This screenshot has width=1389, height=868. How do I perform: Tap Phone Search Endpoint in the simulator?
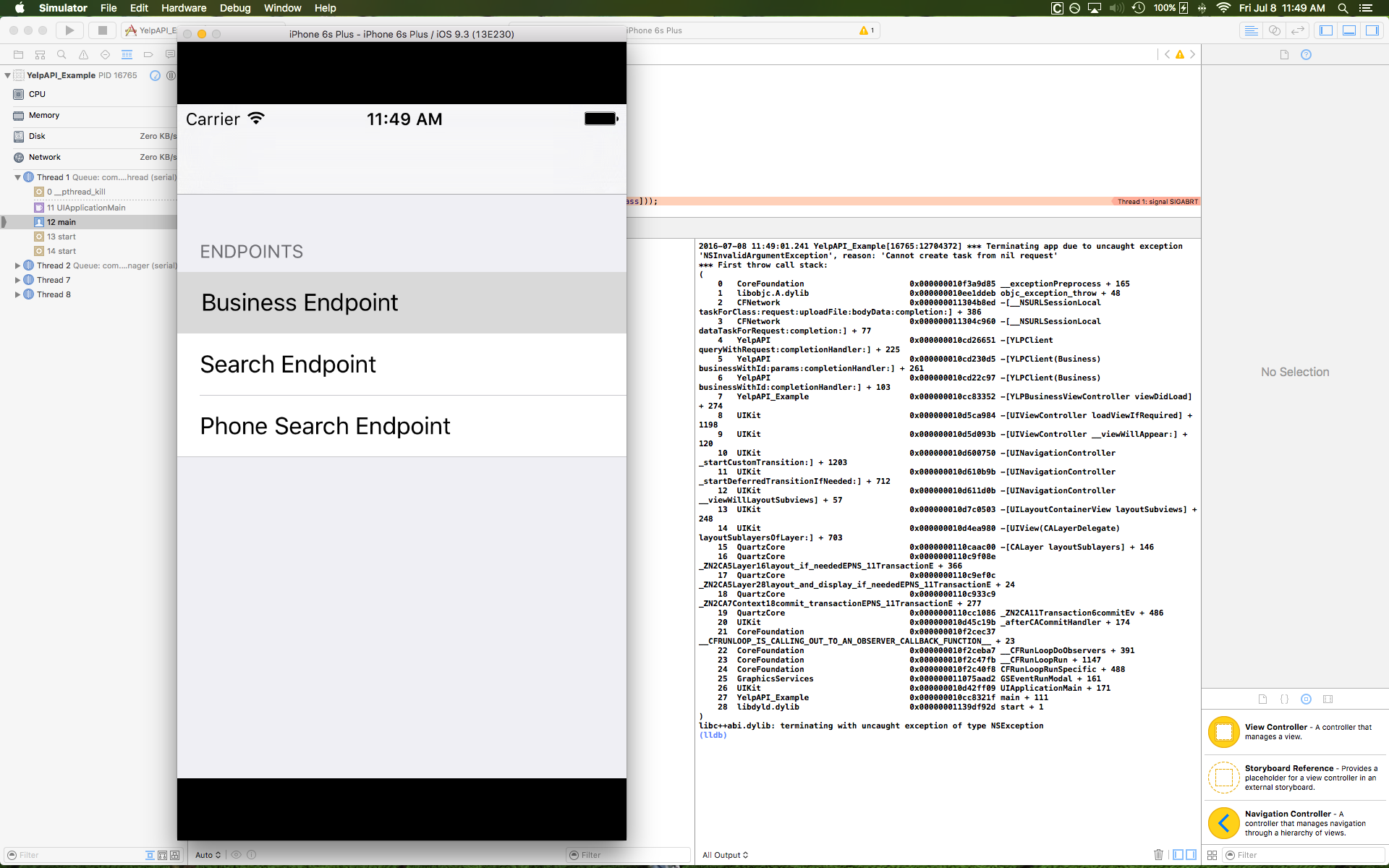pyautogui.click(x=402, y=426)
